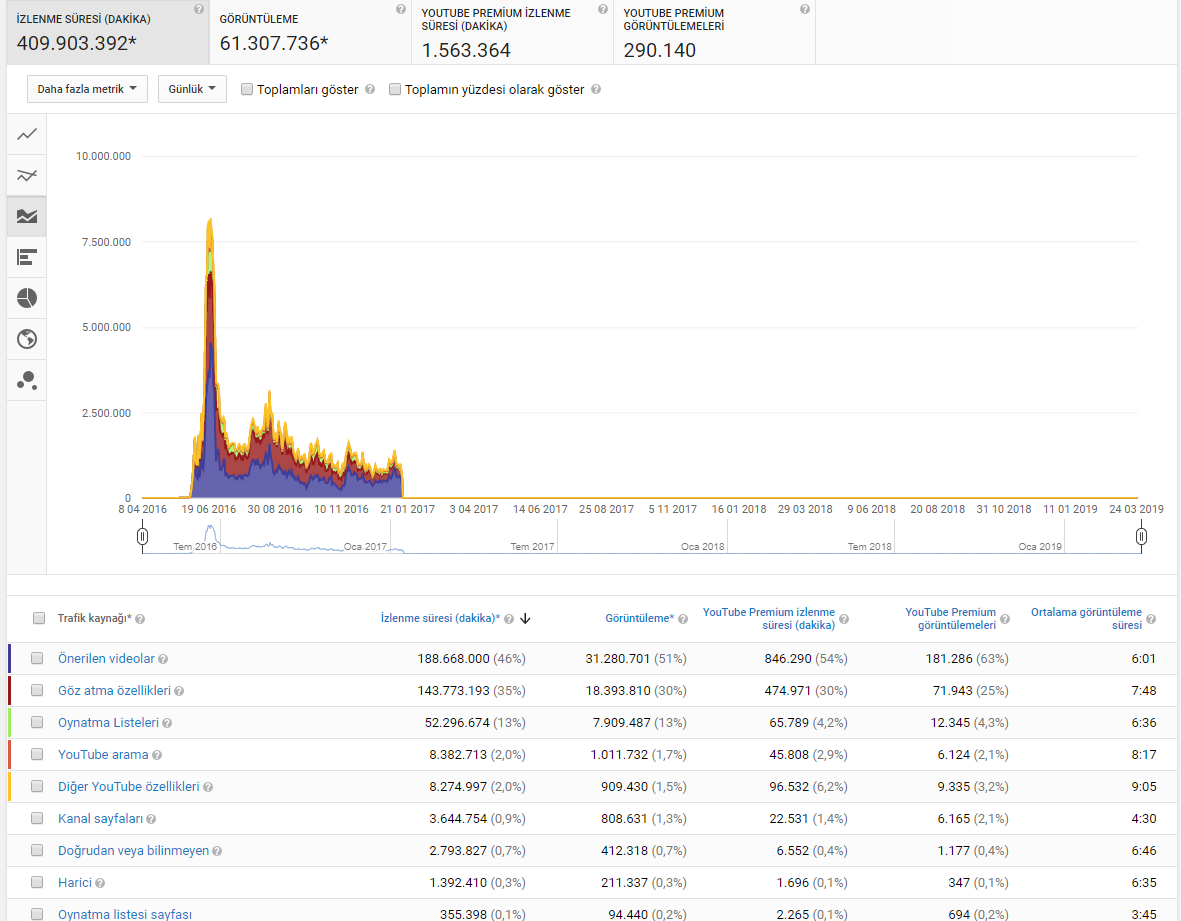Open help icon next to YouTube arama
Viewport: 1181px width, 921px height.
coord(157,755)
